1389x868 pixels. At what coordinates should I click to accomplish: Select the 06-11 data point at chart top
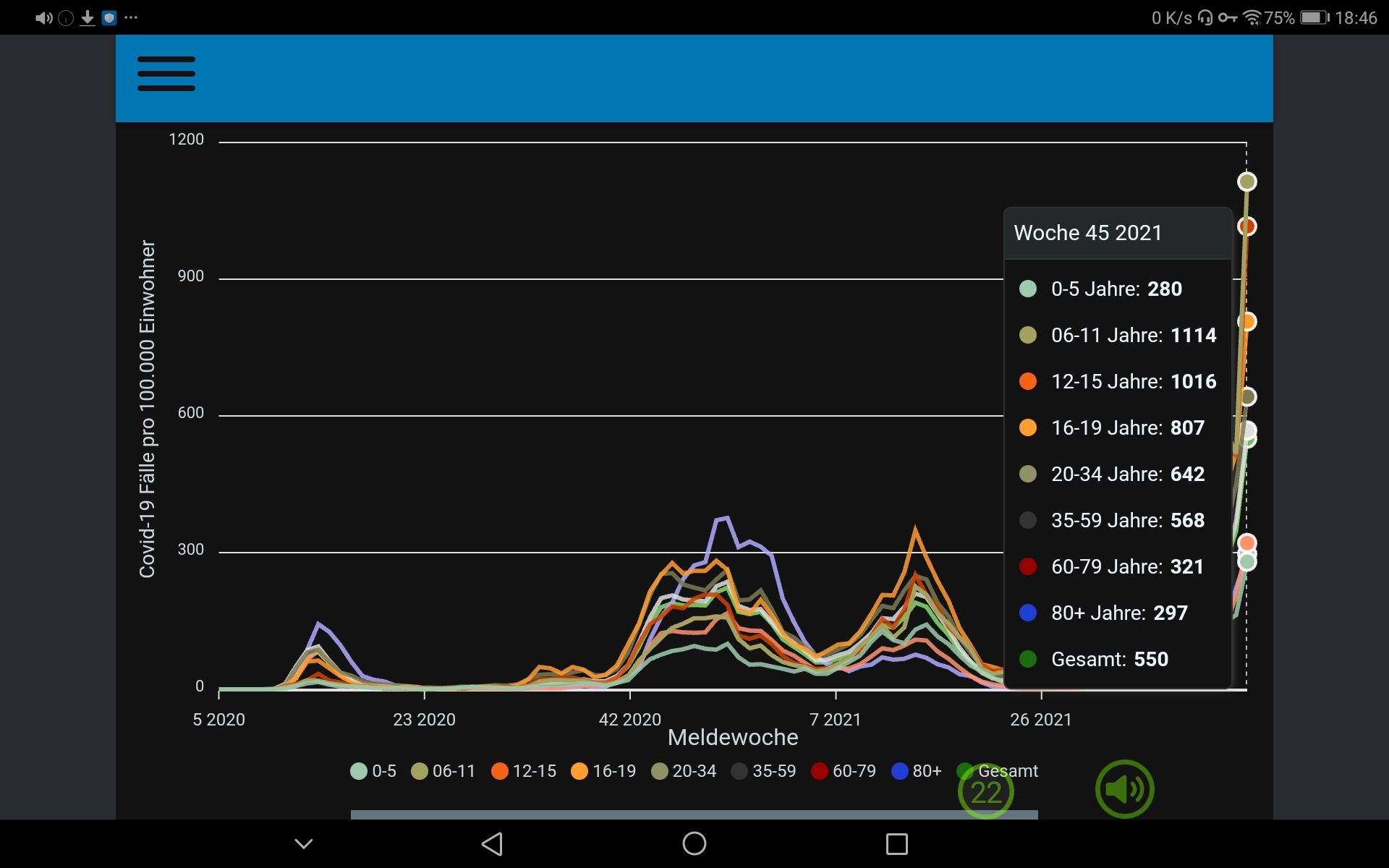[x=1246, y=182]
